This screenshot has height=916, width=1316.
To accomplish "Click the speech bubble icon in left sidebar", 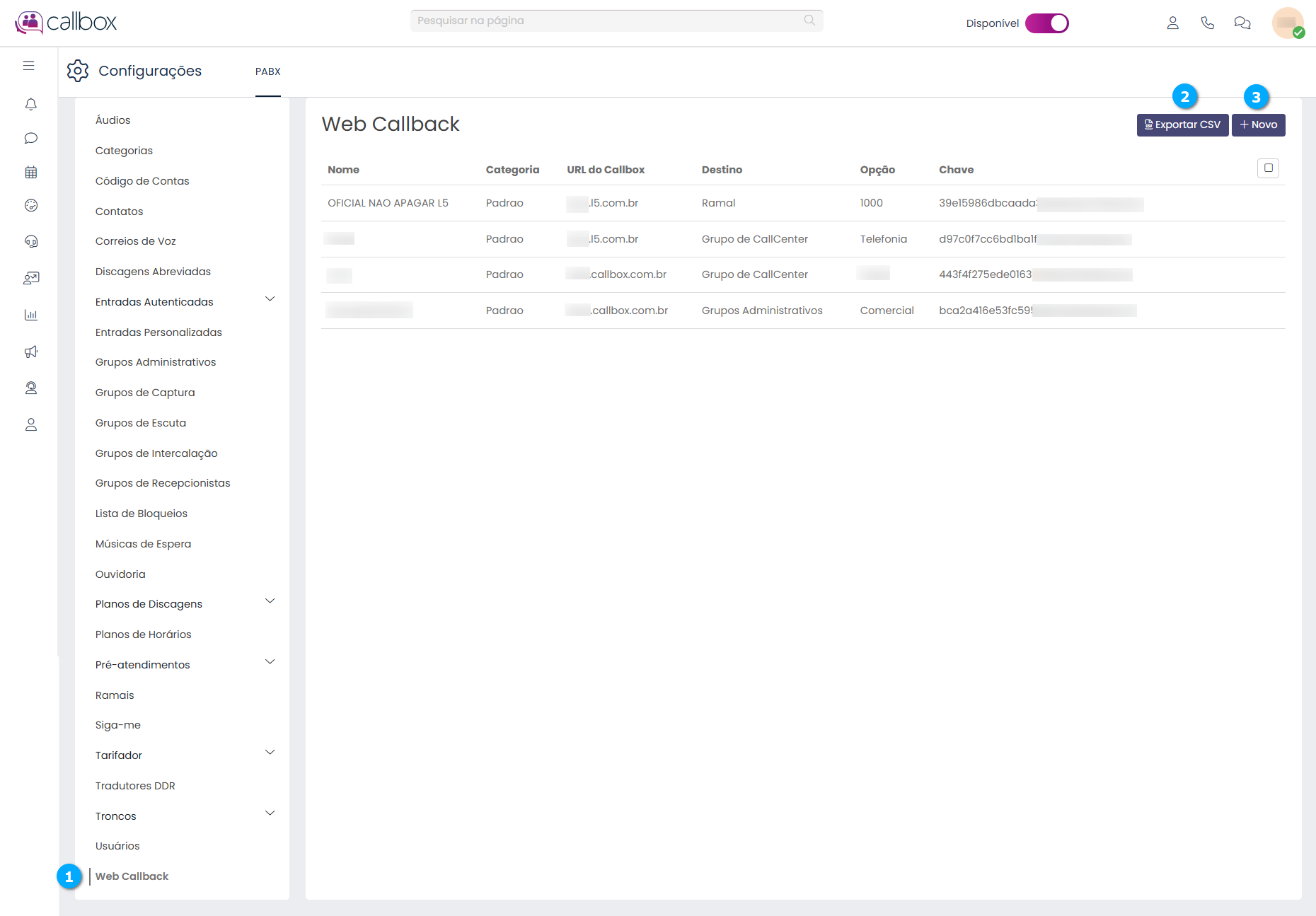I will 30,138.
